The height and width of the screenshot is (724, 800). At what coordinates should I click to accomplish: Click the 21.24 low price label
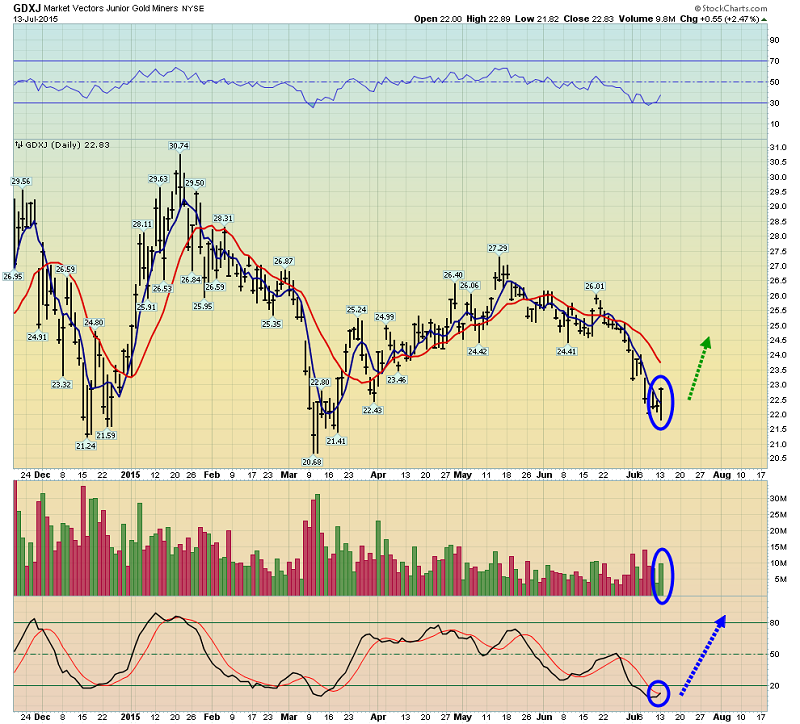(86, 446)
